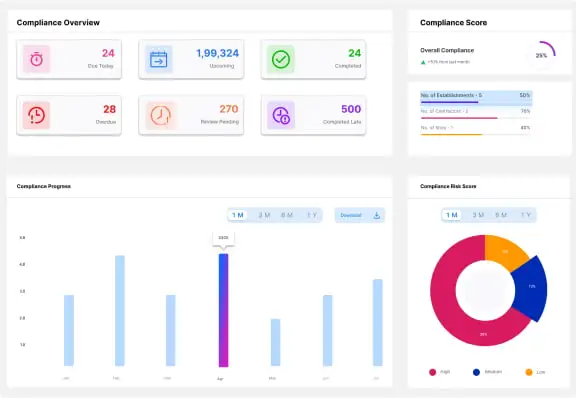The height and width of the screenshot is (398, 576).
Task: Choose 1 Y in Compliance Risk Score
Action: (526, 215)
